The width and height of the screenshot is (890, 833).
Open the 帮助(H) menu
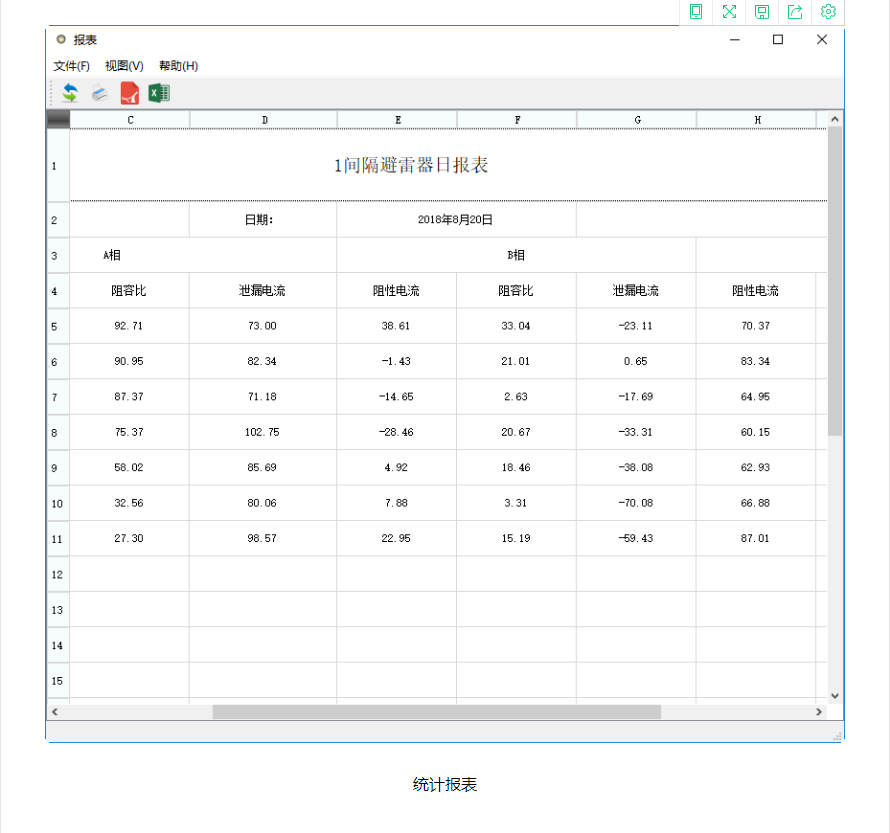[x=178, y=66]
